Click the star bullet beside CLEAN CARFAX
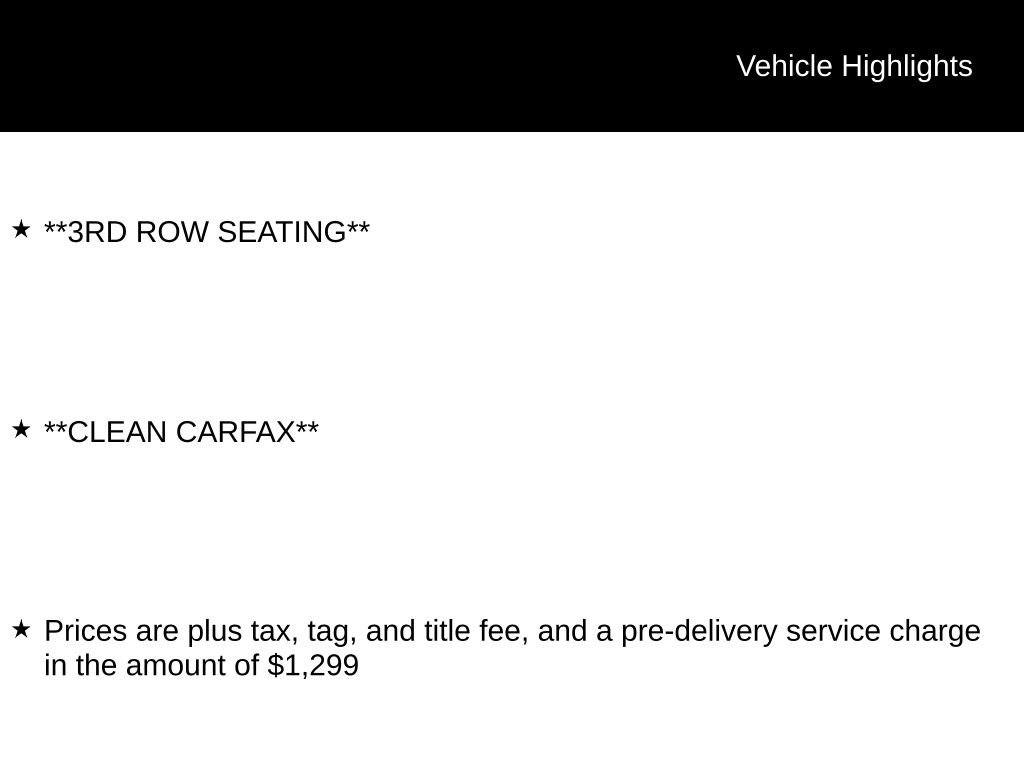This screenshot has height=768, width=1024. (x=21, y=430)
